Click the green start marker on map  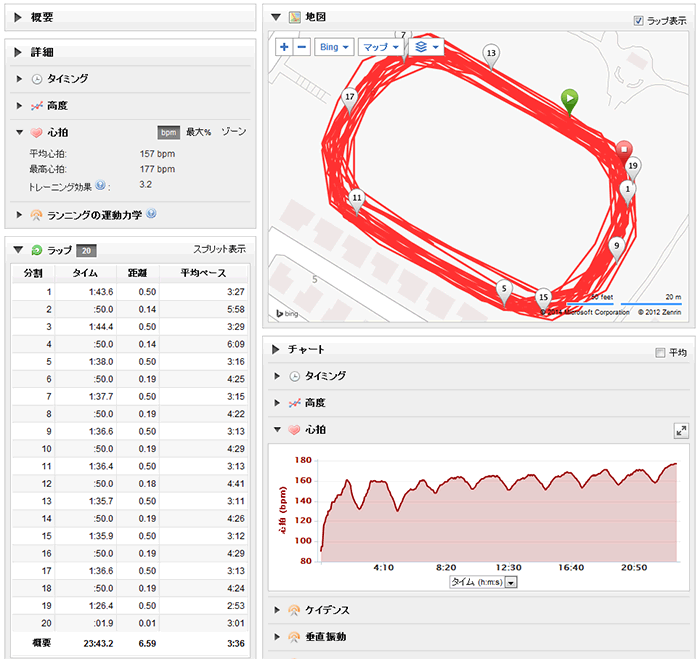569,97
